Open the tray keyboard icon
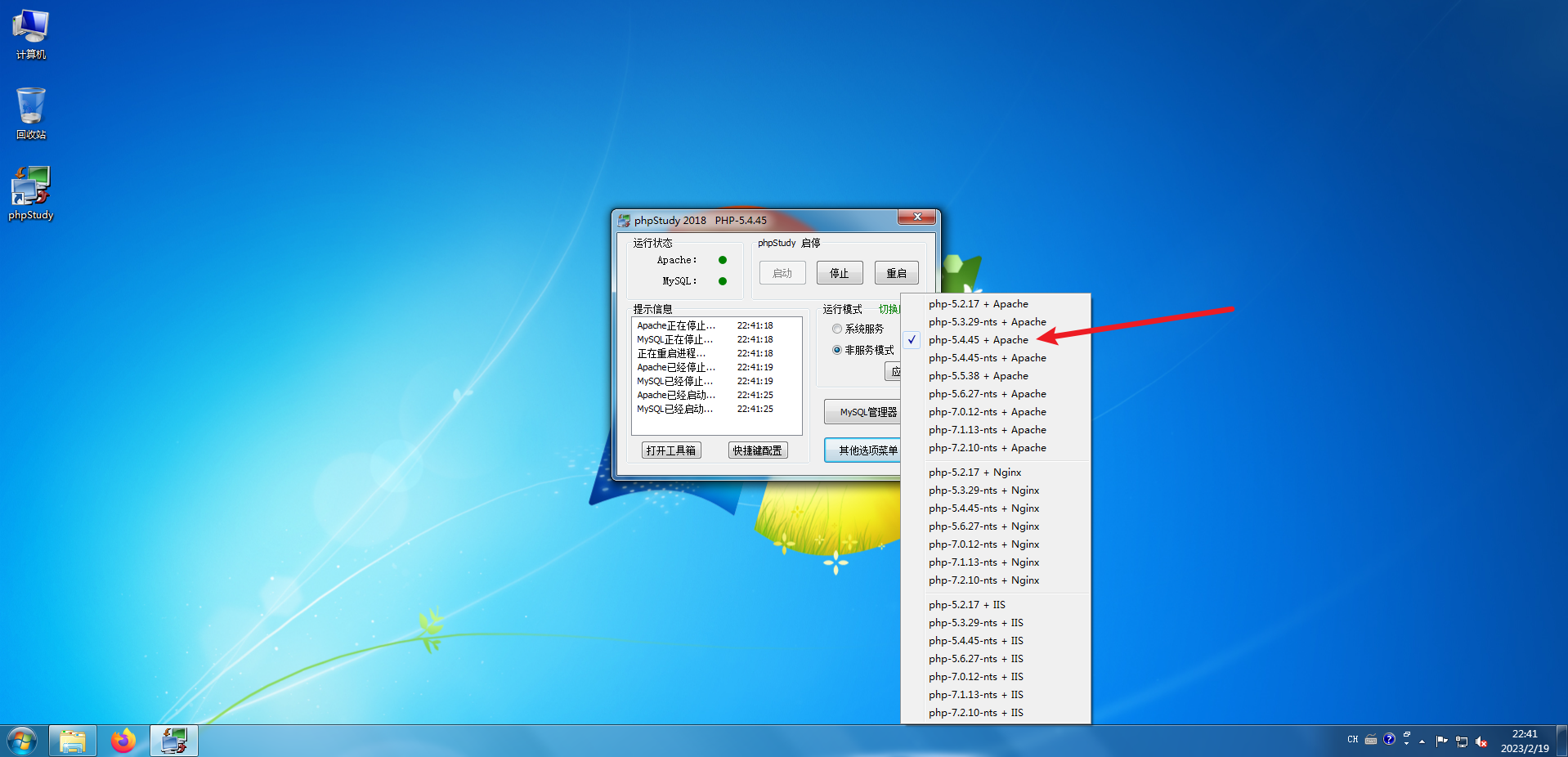Image resolution: width=1568 pixels, height=757 pixels. tap(1371, 740)
